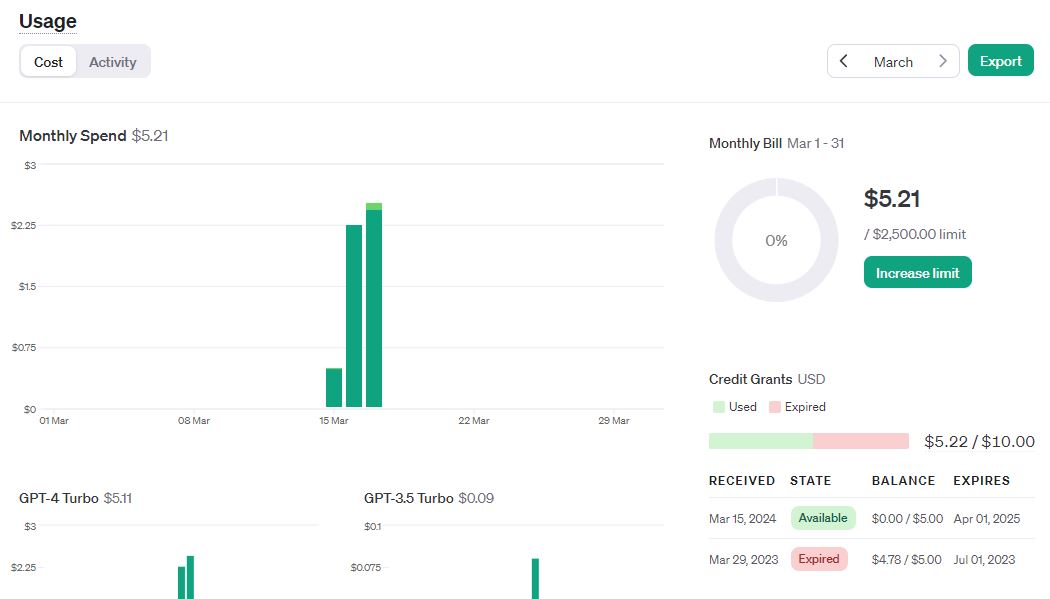
Task: Click the Usage page heading
Action: [x=47, y=21]
